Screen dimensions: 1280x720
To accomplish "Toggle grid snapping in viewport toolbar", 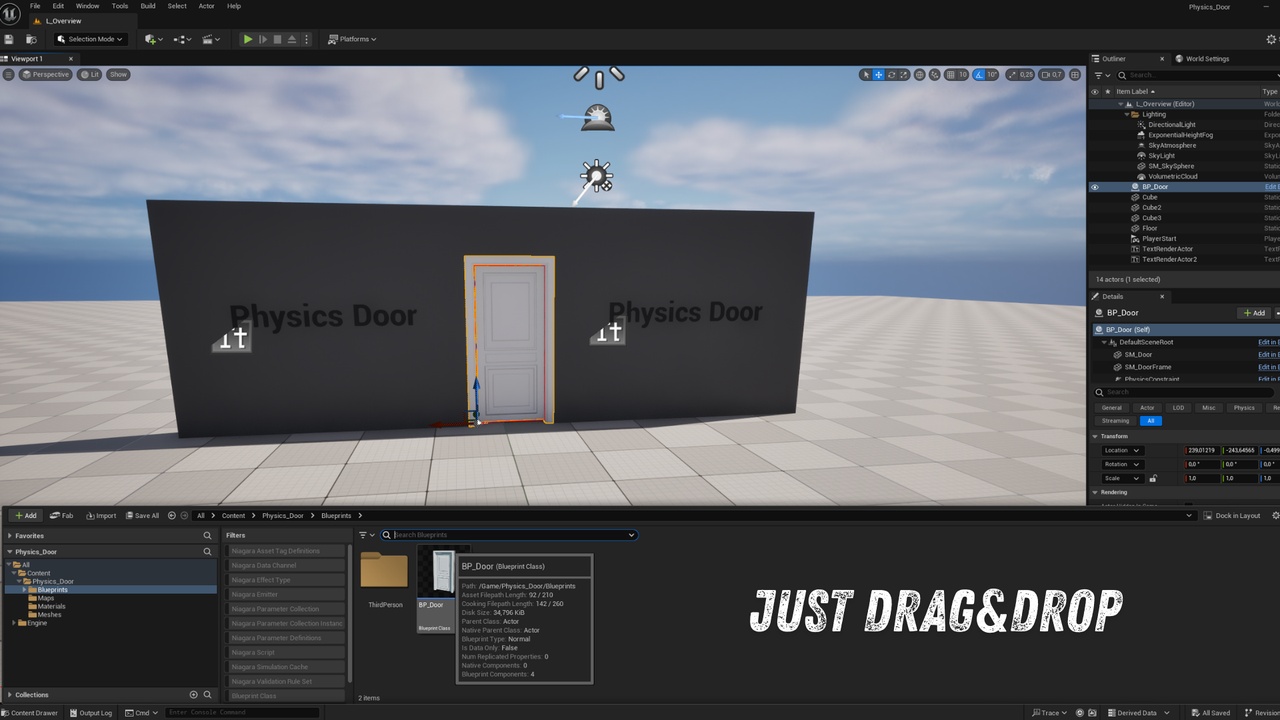I will [x=950, y=74].
